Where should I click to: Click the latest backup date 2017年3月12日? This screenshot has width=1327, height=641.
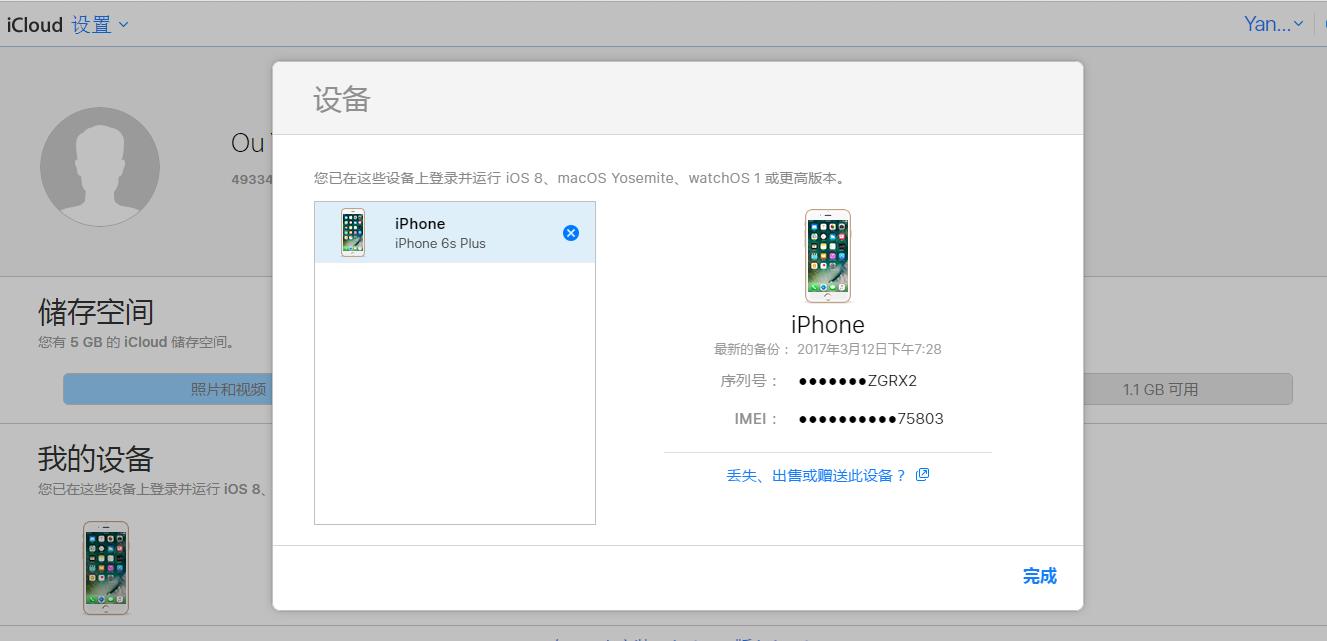(869, 350)
